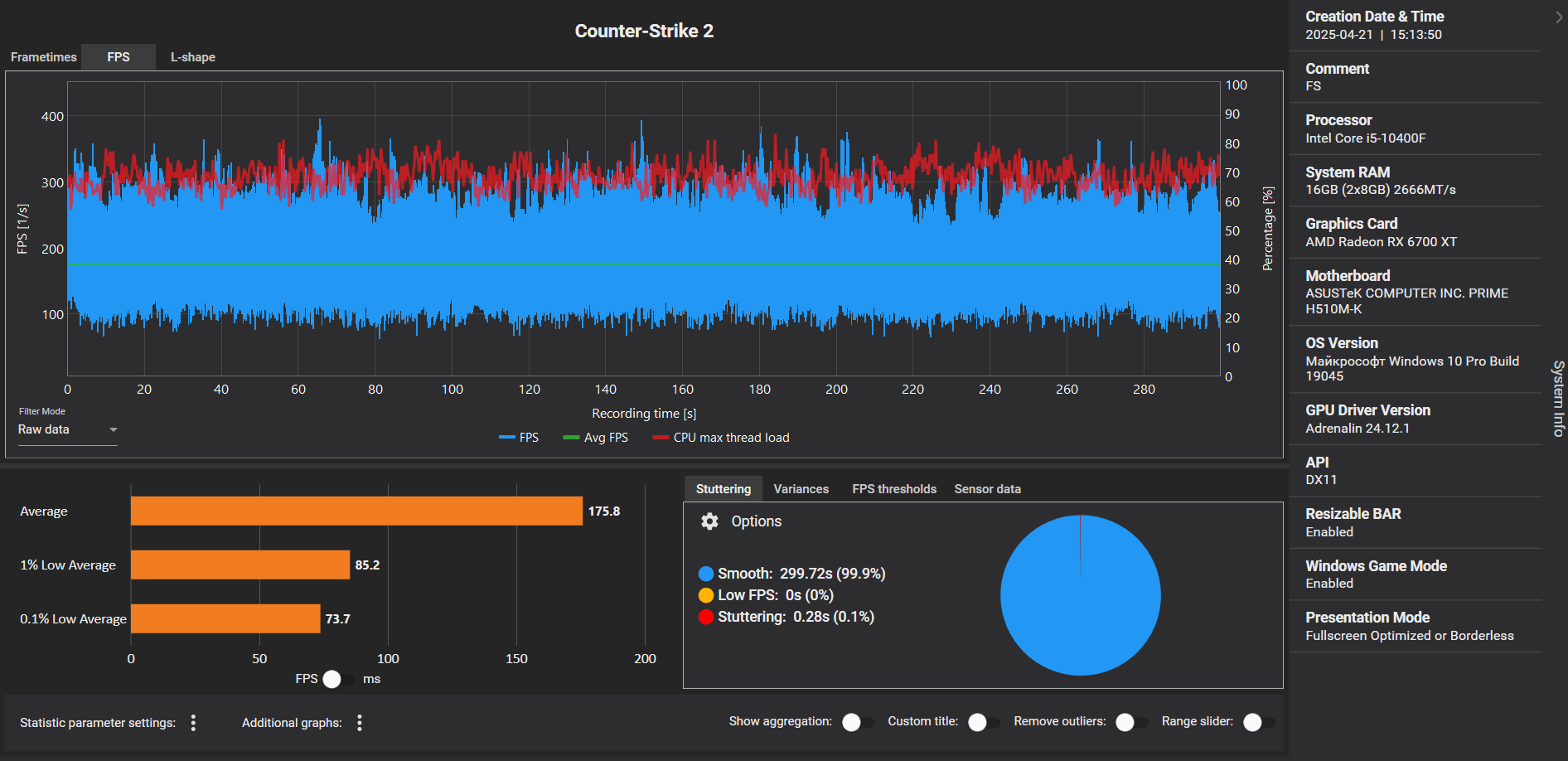Click the yellow Low FPS legend dot
This screenshot has height=761, width=1568.
coord(706,595)
